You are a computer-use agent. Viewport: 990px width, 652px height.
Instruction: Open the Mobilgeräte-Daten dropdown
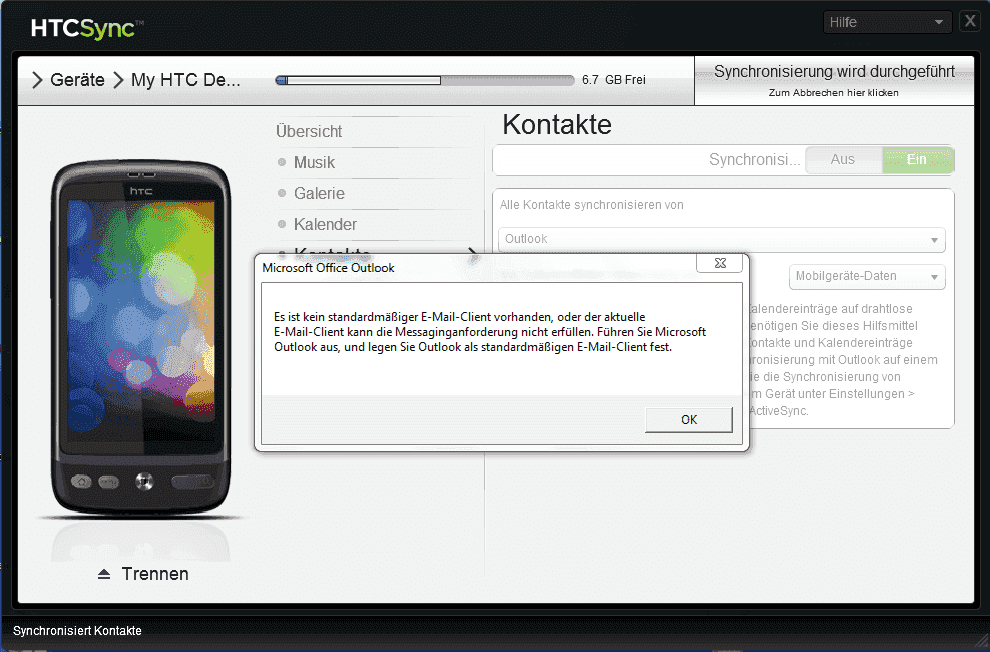867,276
